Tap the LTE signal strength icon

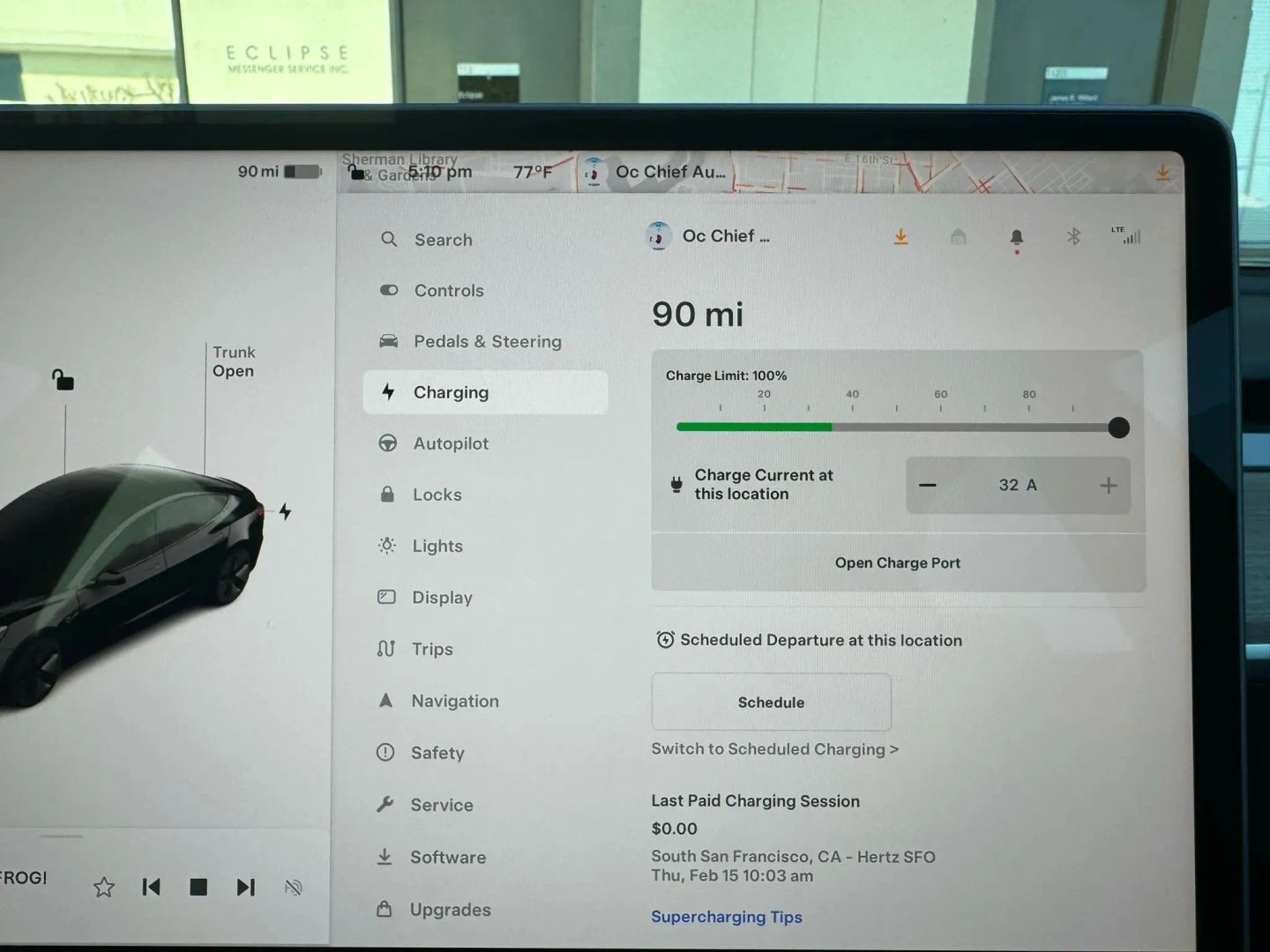1127,235
